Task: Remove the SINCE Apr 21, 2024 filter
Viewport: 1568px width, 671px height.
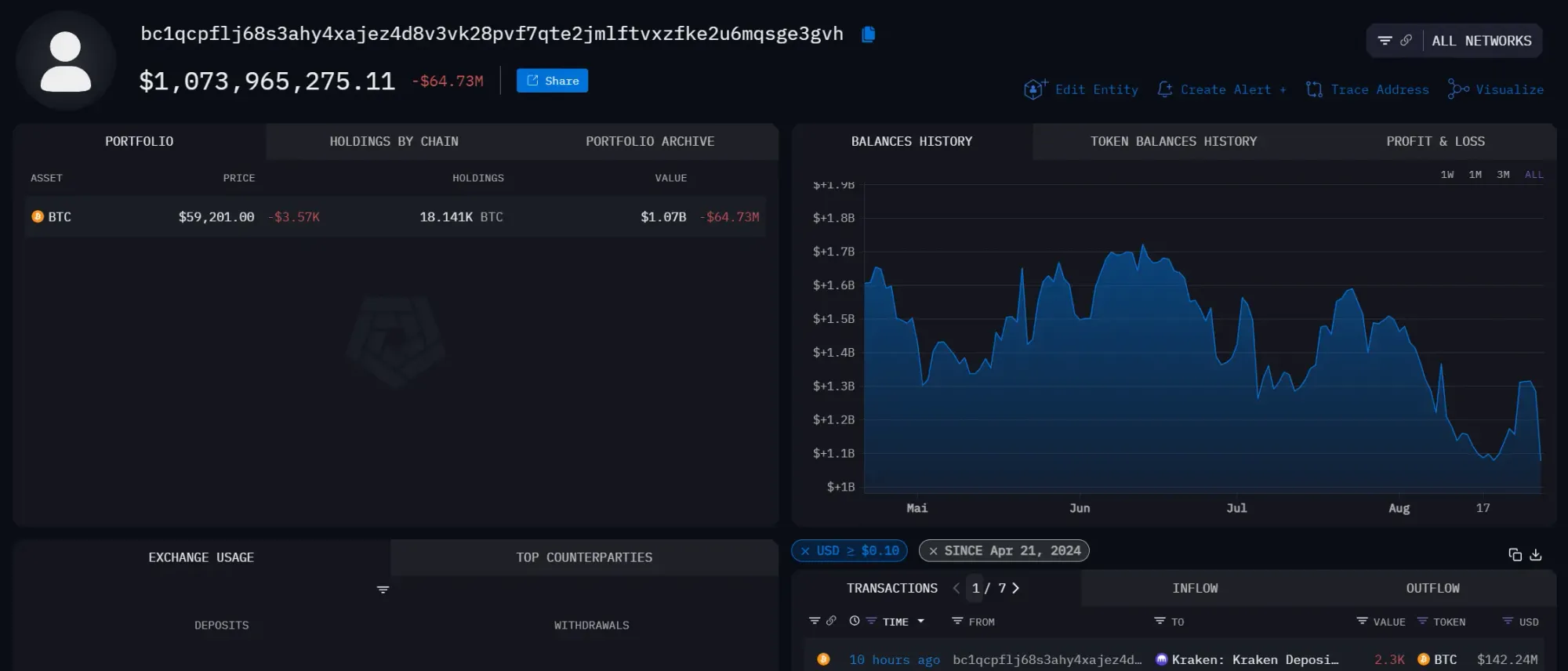Action: point(933,551)
